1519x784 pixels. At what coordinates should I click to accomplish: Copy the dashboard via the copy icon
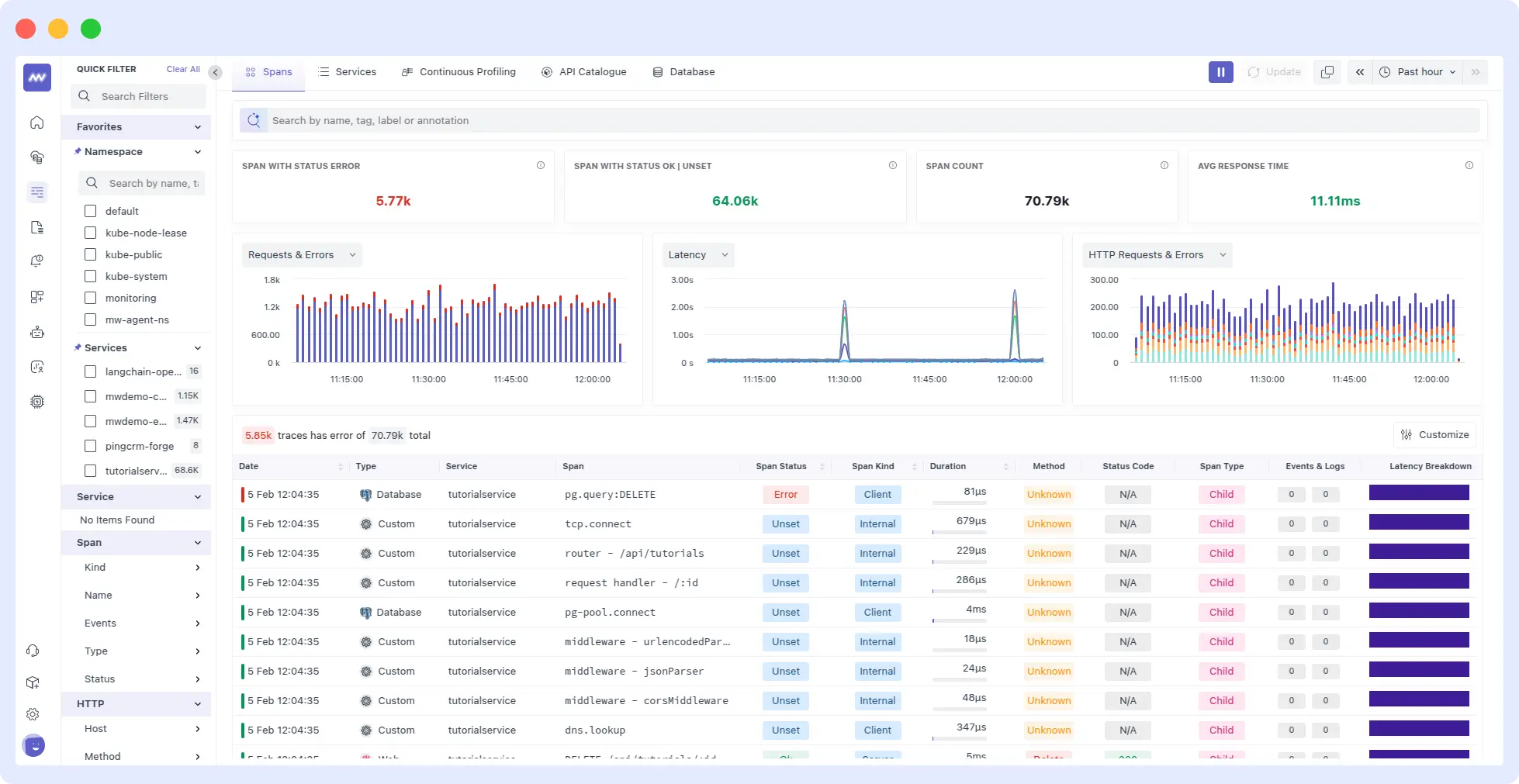coord(1327,71)
